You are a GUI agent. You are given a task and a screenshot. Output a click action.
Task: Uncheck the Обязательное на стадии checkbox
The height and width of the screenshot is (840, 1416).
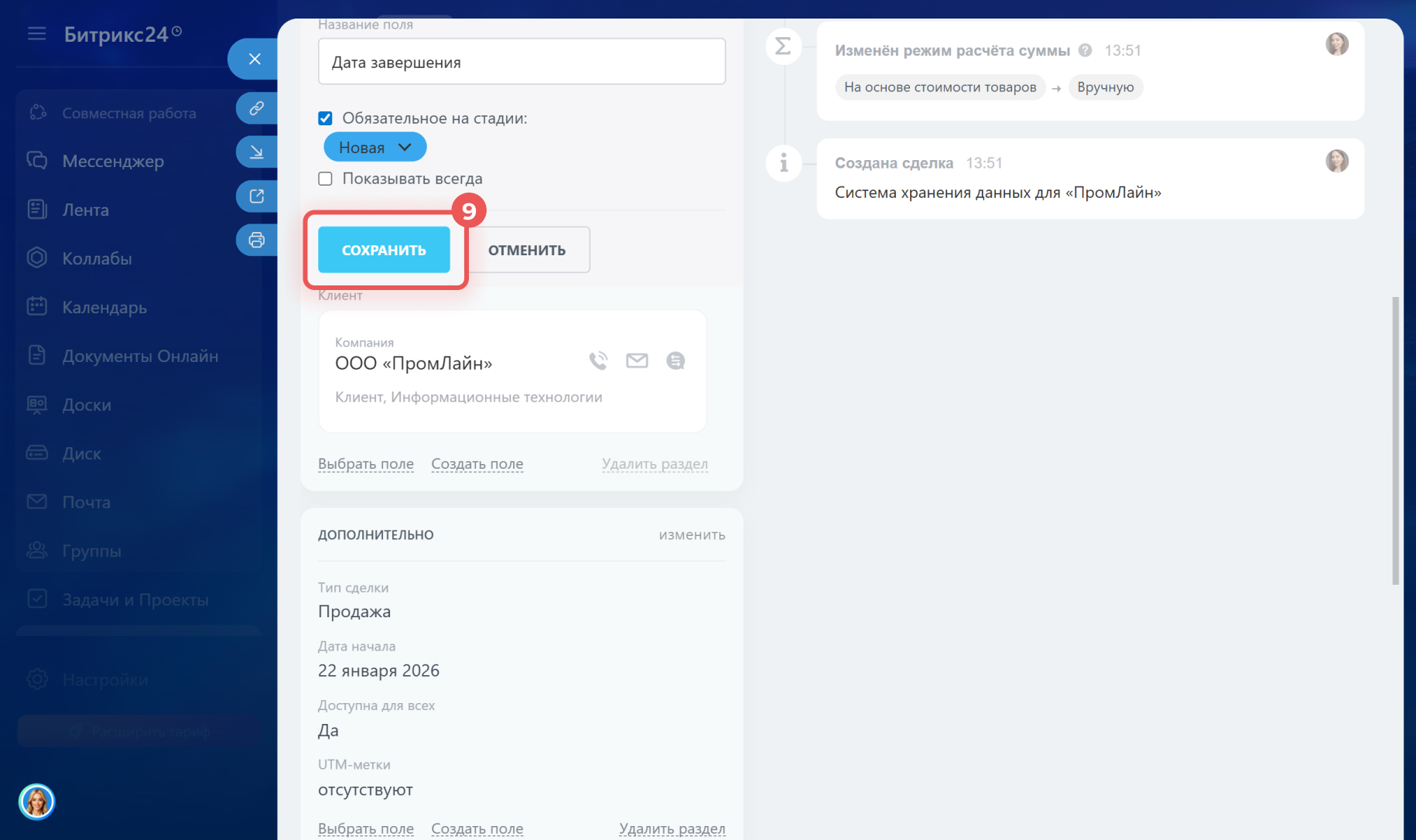(326, 118)
